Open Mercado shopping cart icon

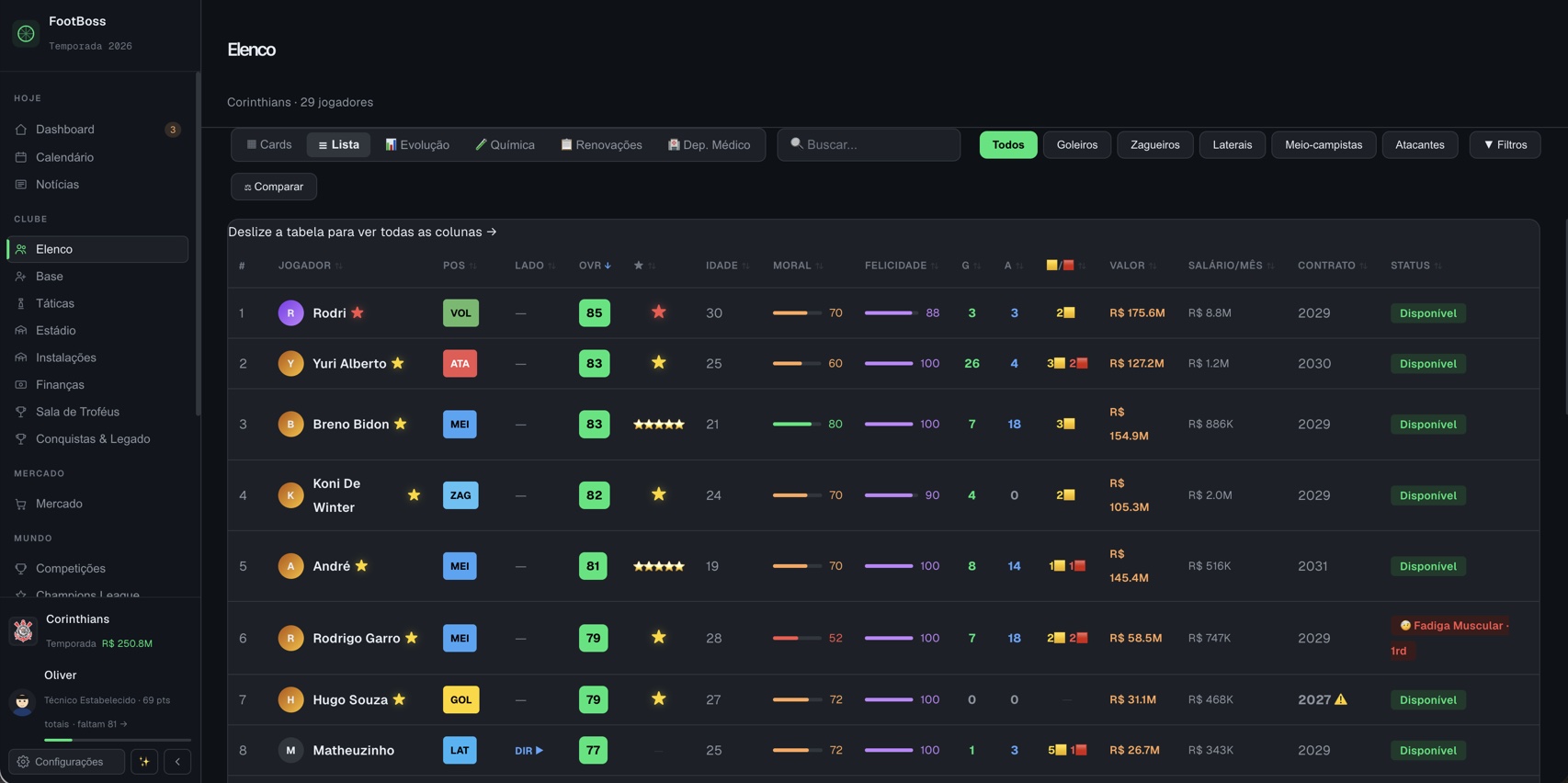click(21, 504)
